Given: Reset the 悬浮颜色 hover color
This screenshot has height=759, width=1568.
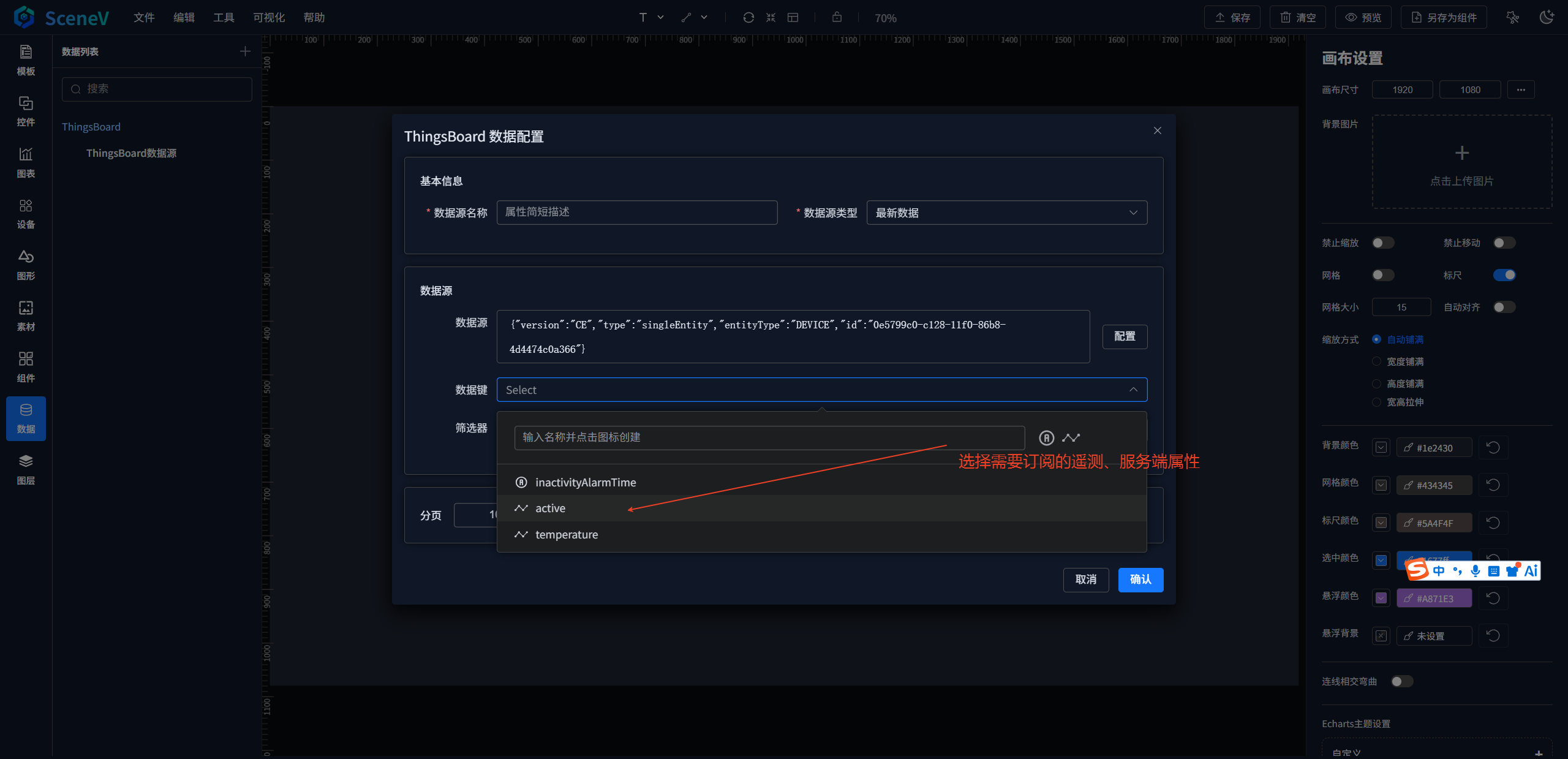Looking at the screenshot, I should tap(1493, 599).
